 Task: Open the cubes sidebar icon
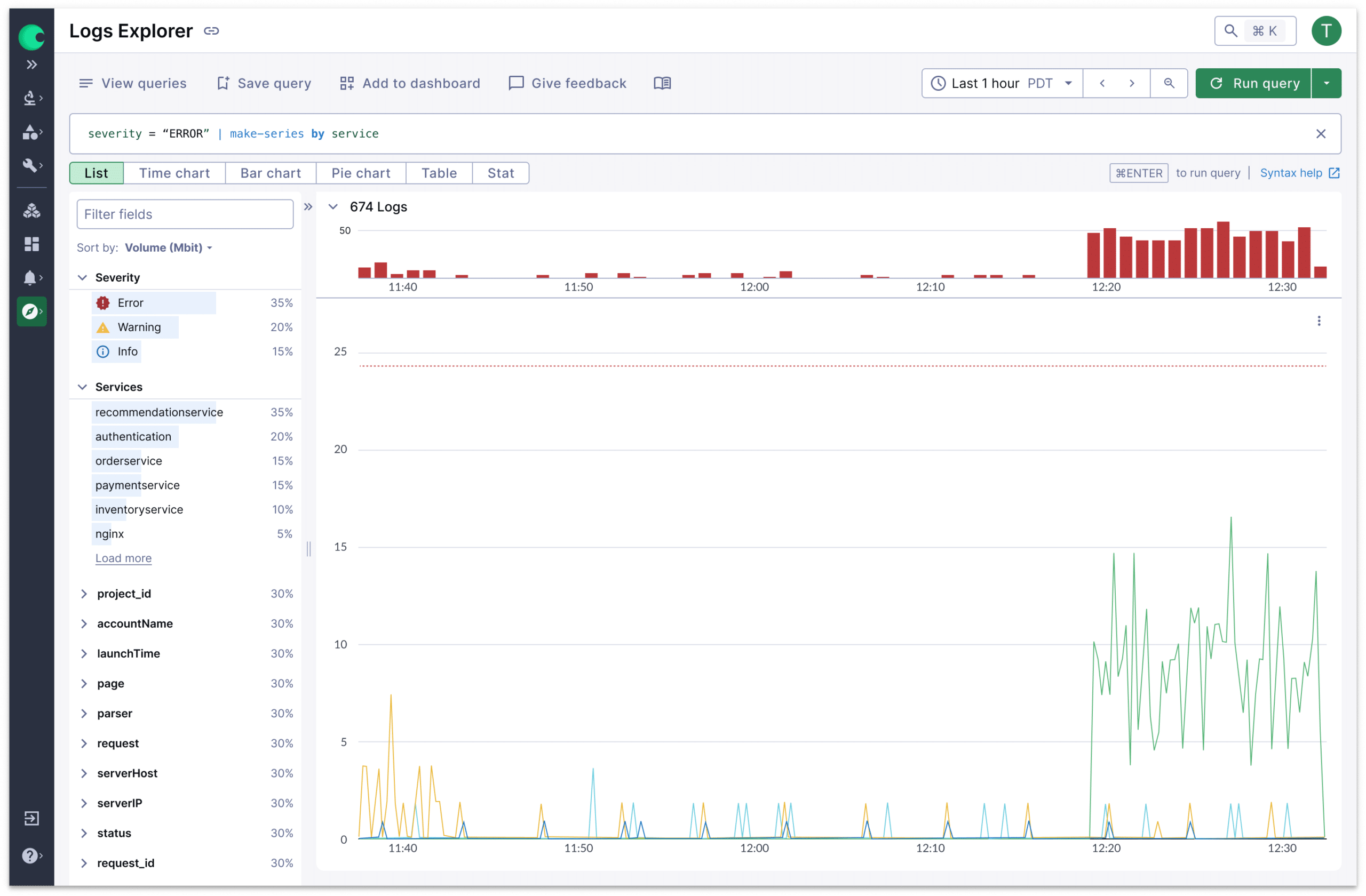pyautogui.click(x=31, y=211)
